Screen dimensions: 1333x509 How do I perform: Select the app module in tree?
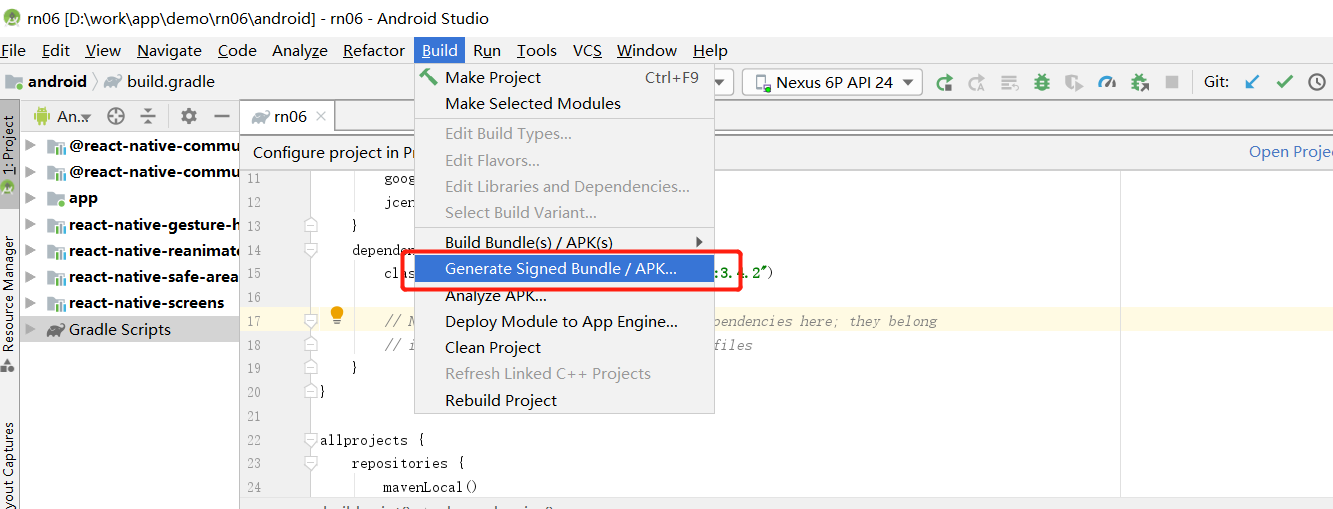pos(130,198)
